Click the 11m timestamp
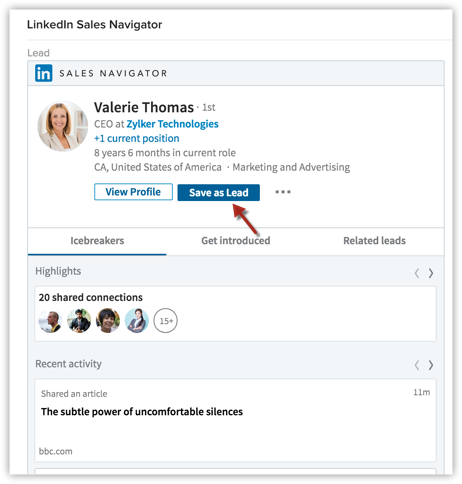 [x=422, y=392]
